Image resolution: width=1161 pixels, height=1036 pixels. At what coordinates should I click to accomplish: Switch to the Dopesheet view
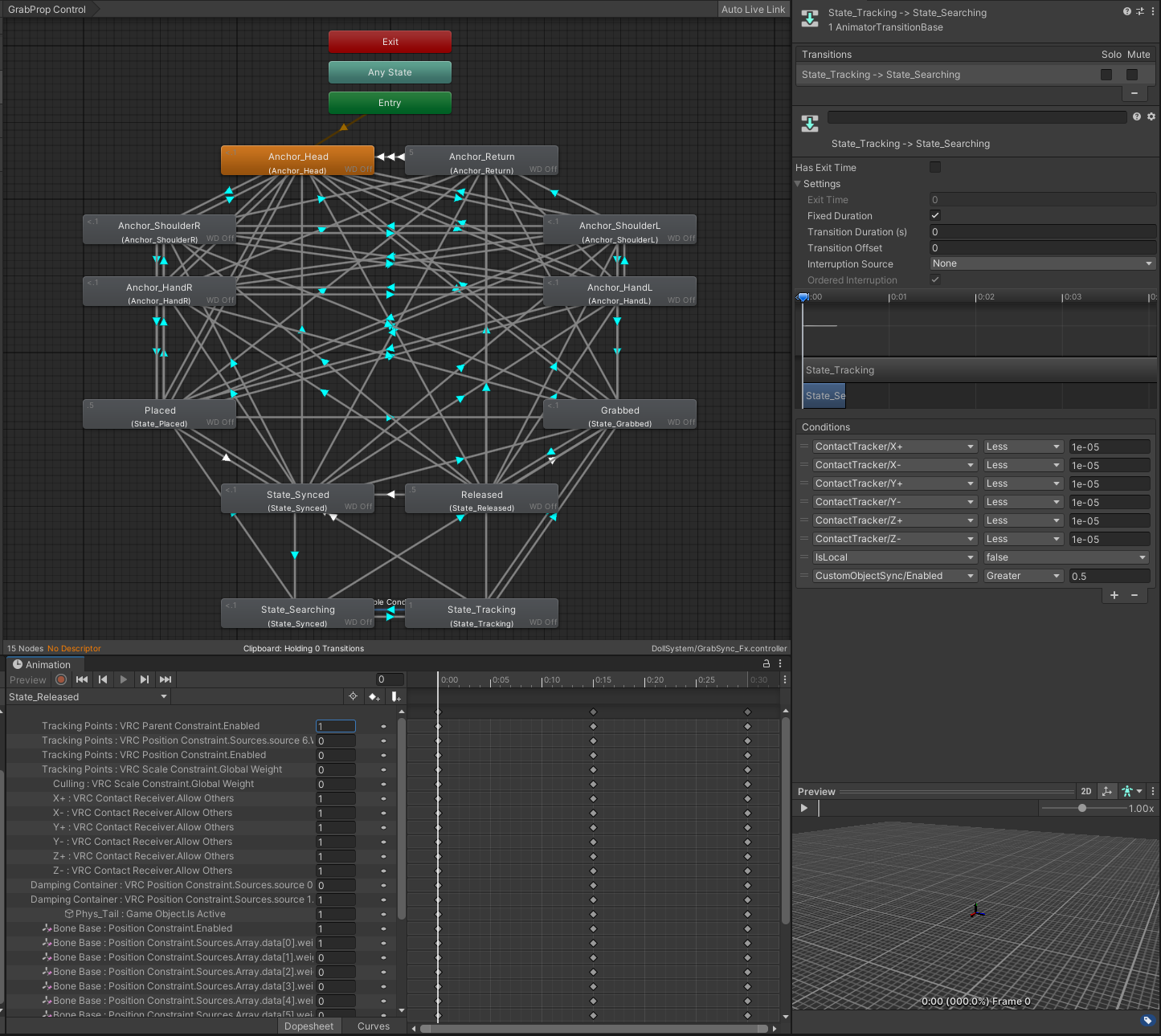pyautogui.click(x=309, y=1026)
